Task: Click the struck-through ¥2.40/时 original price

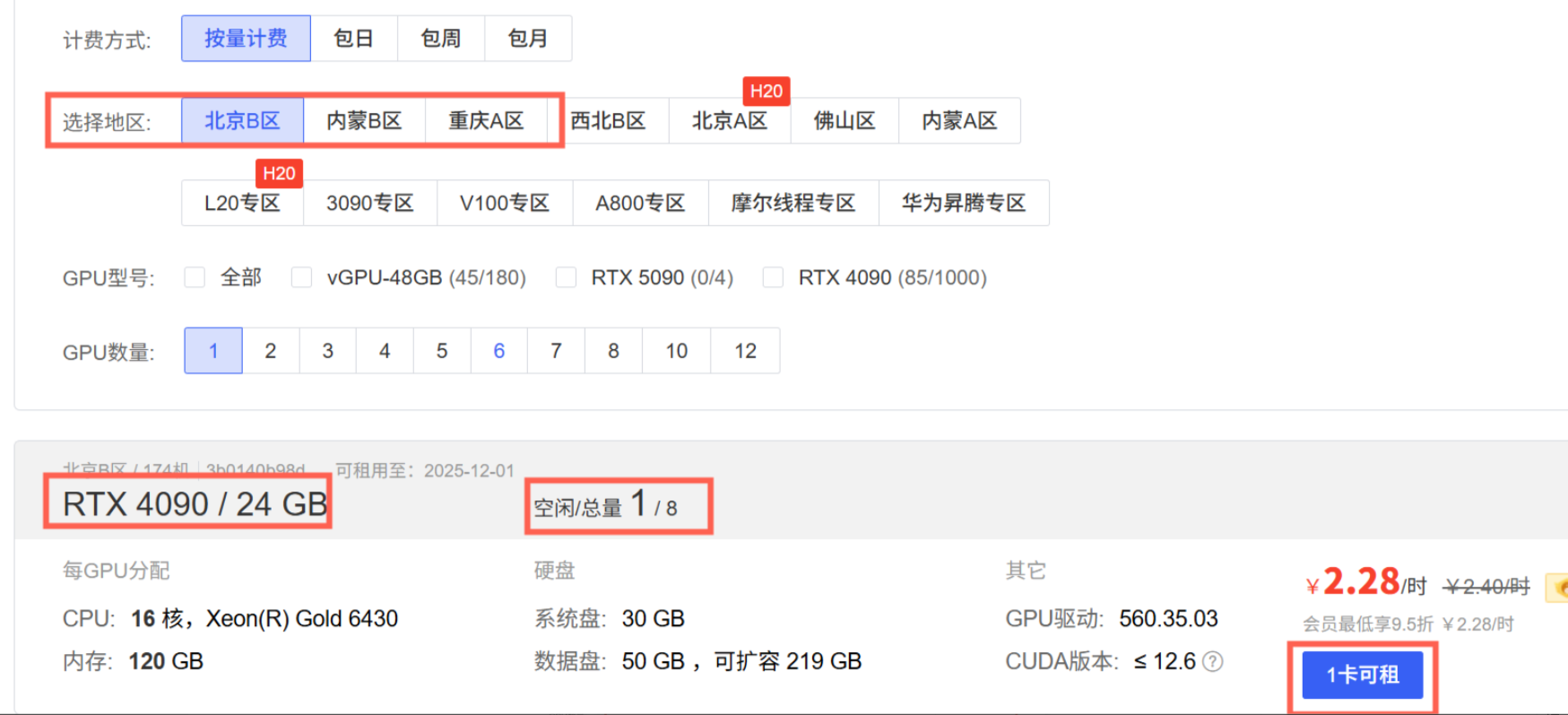Action: 1486,587
